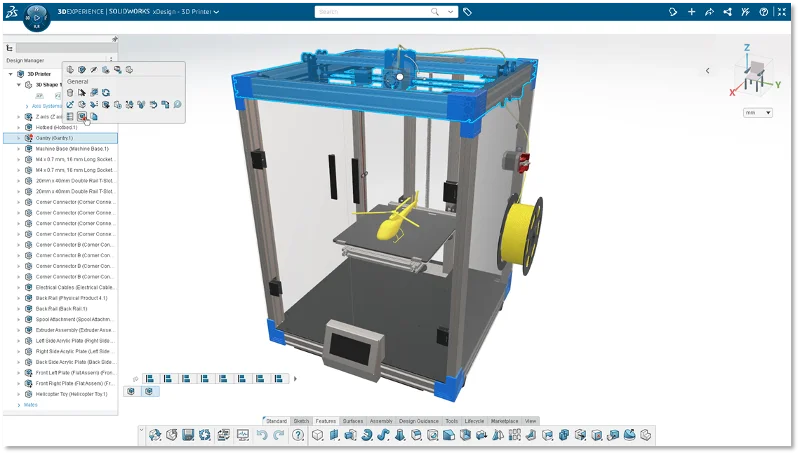Viewport: 800px width, 455px height.
Task: Open the Design Guidance tab
Action: pos(419,421)
